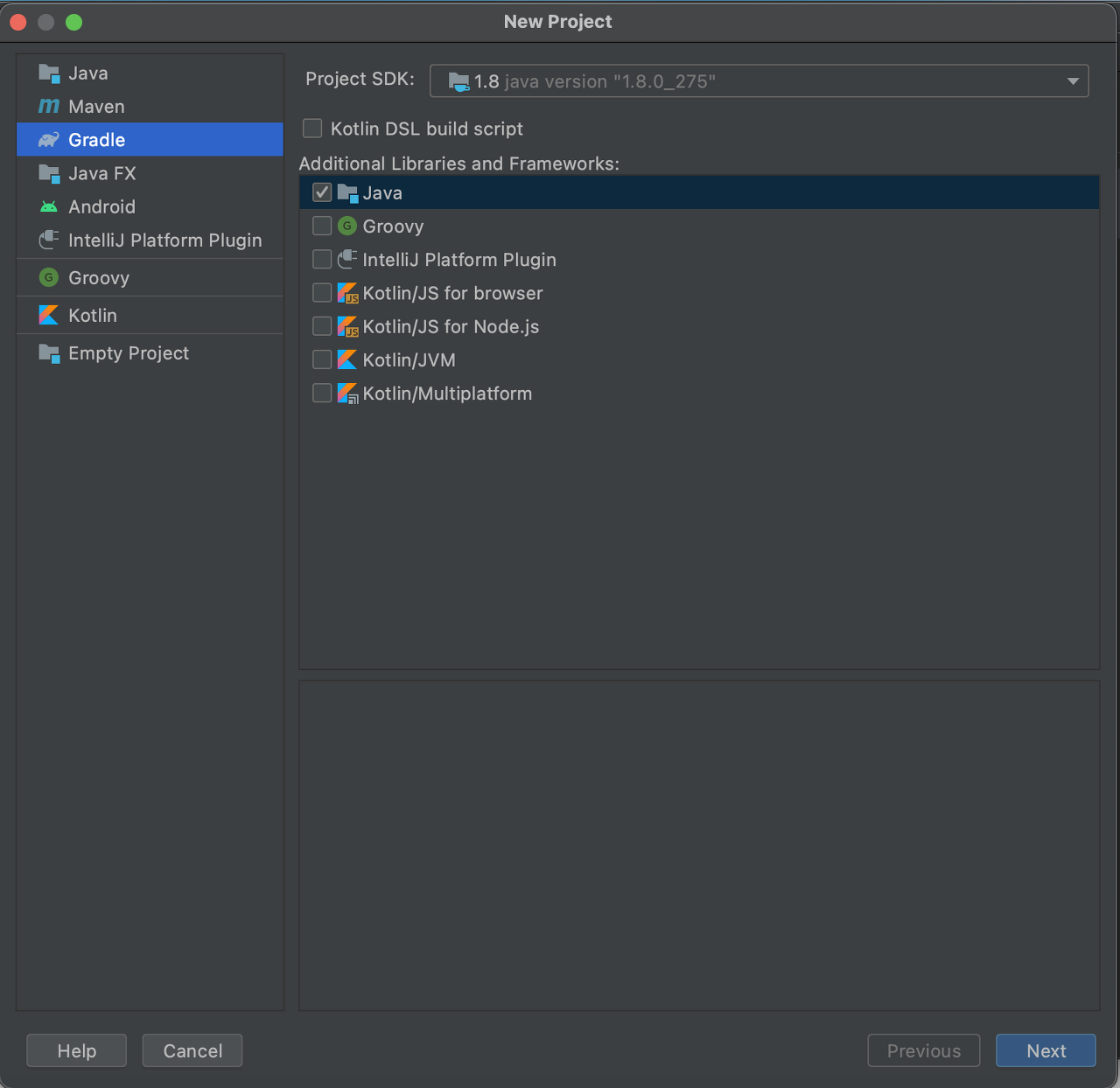The height and width of the screenshot is (1088, 1120).
Task: Click the SDK folder icon in dropdown
Action: (458, 81)
